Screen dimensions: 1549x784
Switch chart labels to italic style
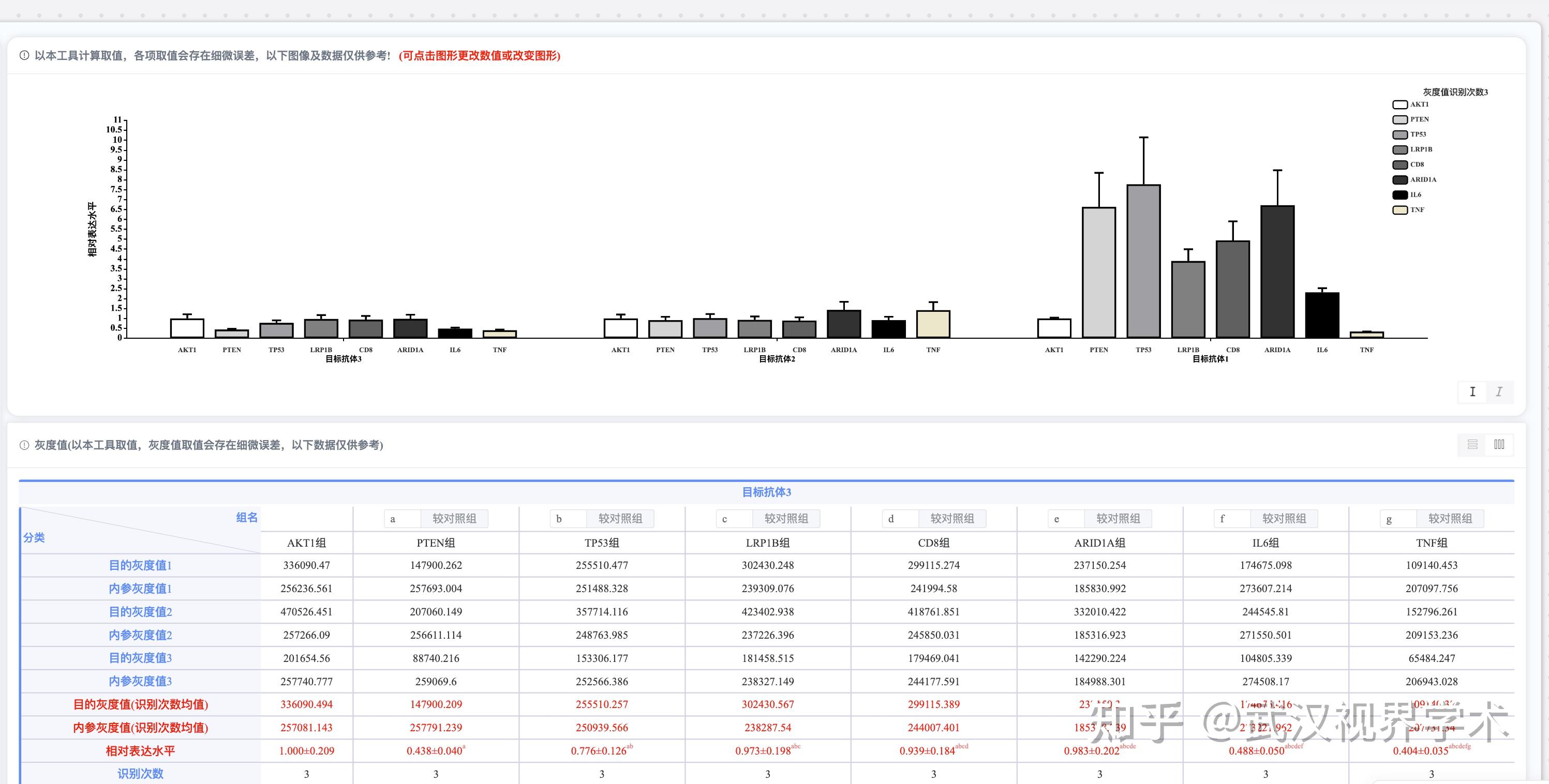(x=1499, y=392)
